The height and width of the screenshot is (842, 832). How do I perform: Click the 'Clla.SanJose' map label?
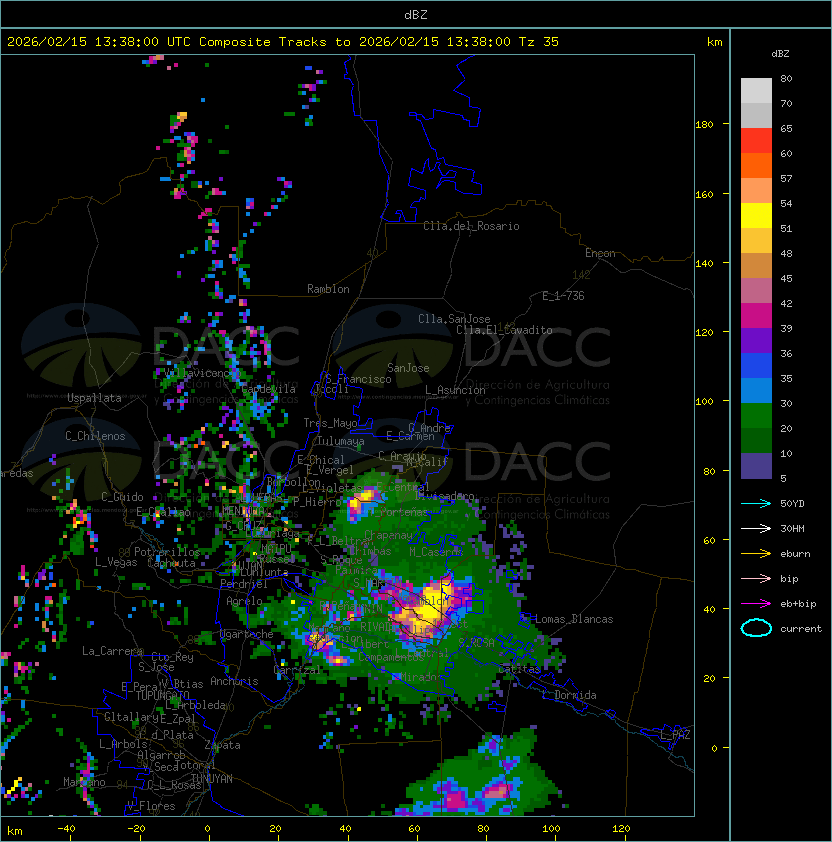coord(454,319)
